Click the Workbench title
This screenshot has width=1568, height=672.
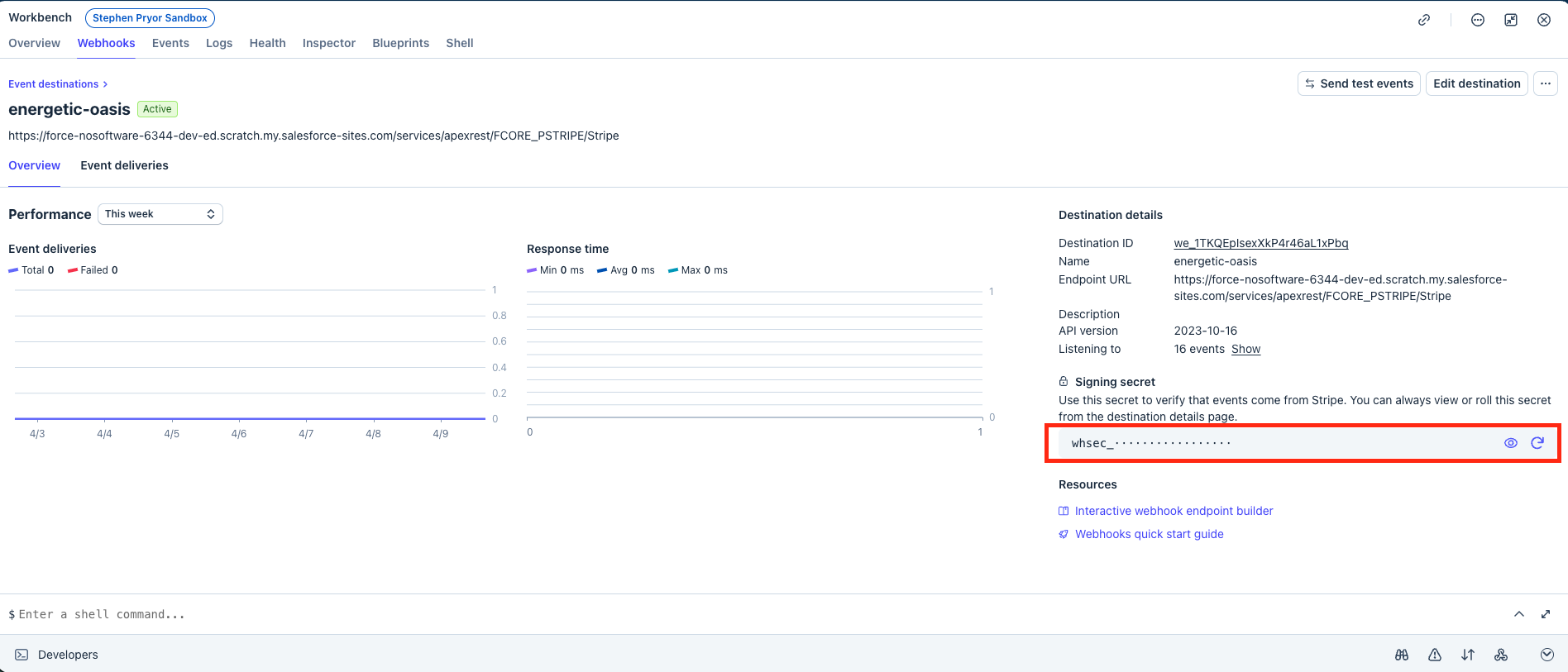click(x=40, y=17)
